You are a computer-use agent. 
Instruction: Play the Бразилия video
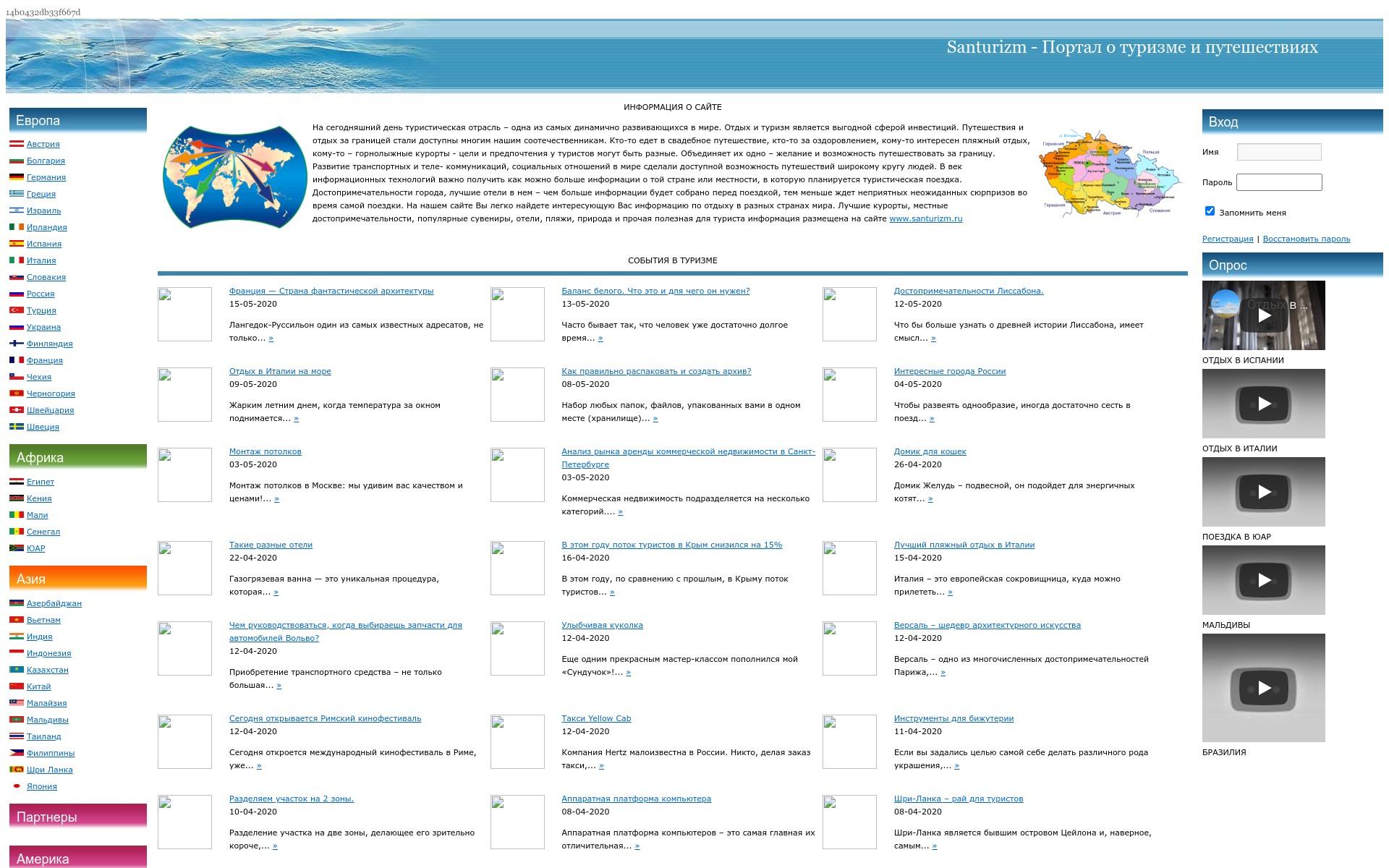1264,688
